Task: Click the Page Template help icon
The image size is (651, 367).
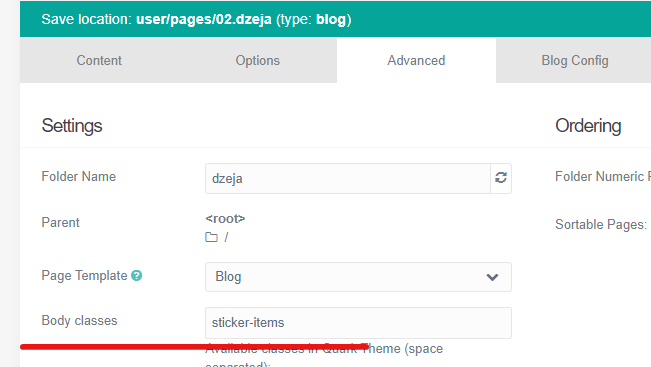Action: (137, 276)
